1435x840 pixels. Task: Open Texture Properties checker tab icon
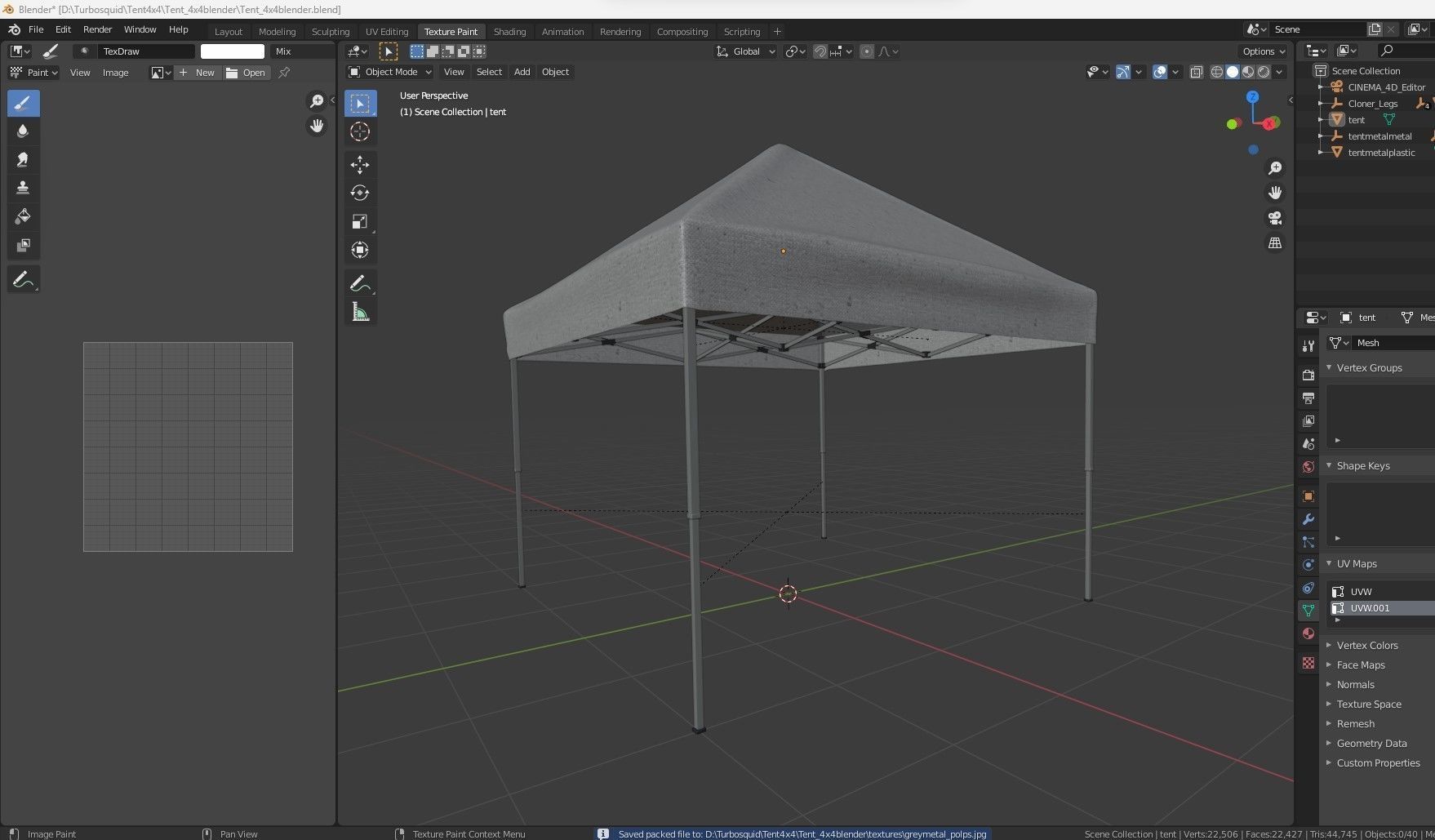pos(1308,663)
